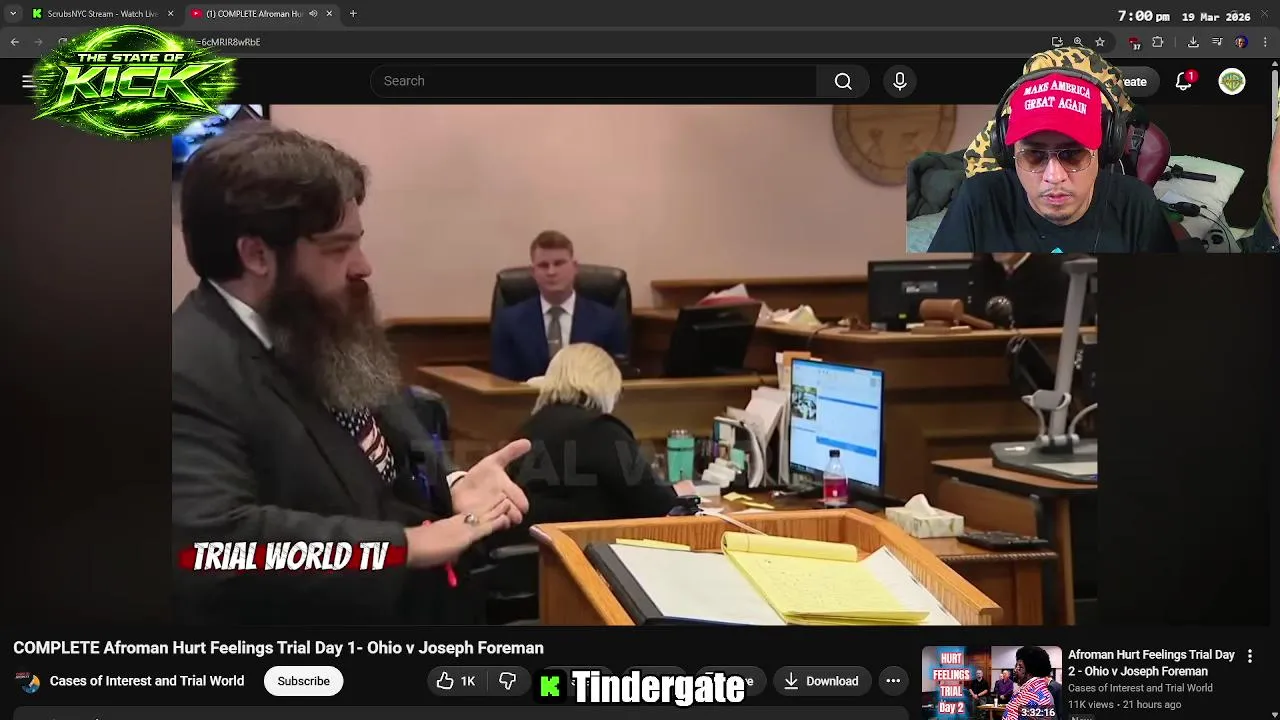Screen dimensions: 1280x720
Task: Open the YouTube hamburger guide menu
Action: tap(27, 81)
